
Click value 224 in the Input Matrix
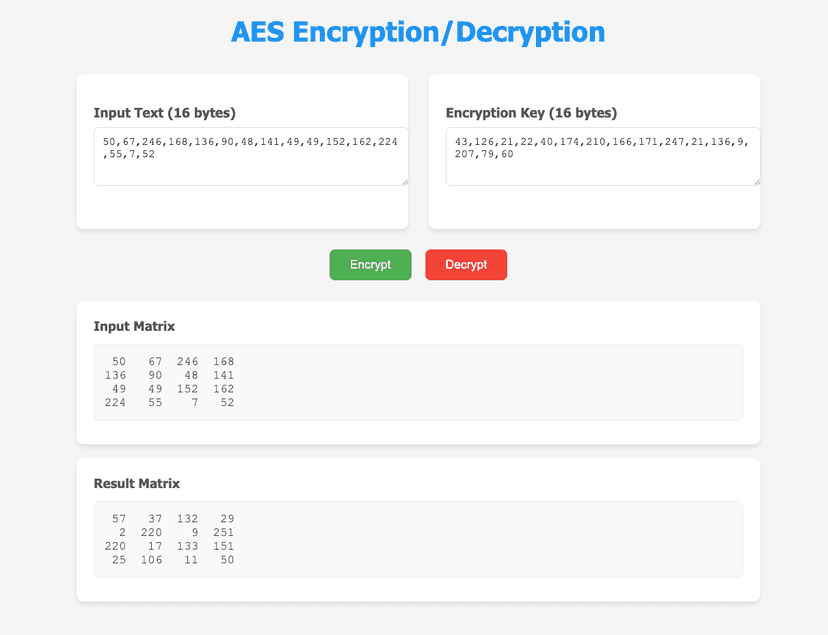114,402
